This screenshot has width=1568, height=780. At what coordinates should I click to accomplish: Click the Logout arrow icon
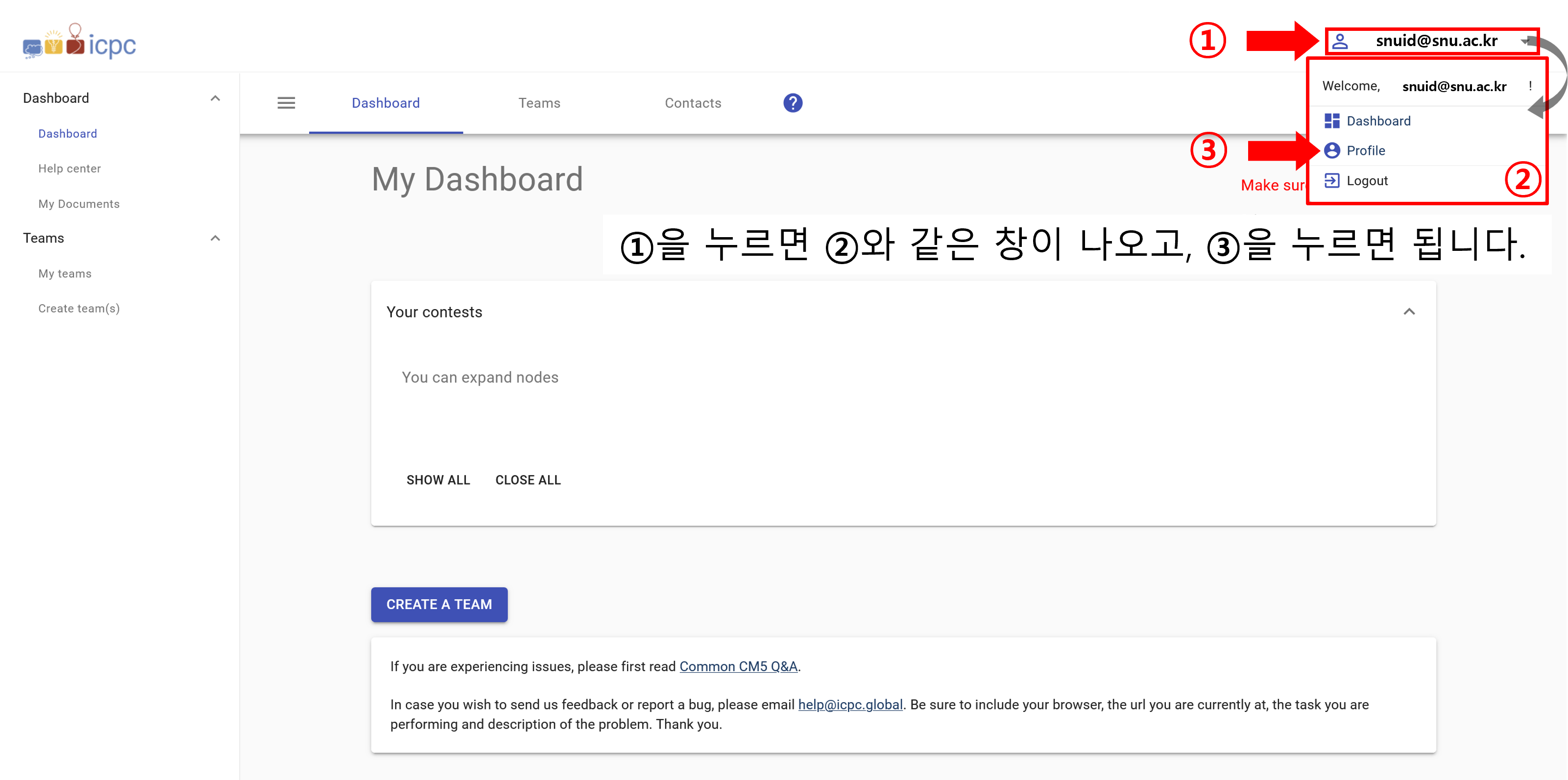tap(1332, 181)
